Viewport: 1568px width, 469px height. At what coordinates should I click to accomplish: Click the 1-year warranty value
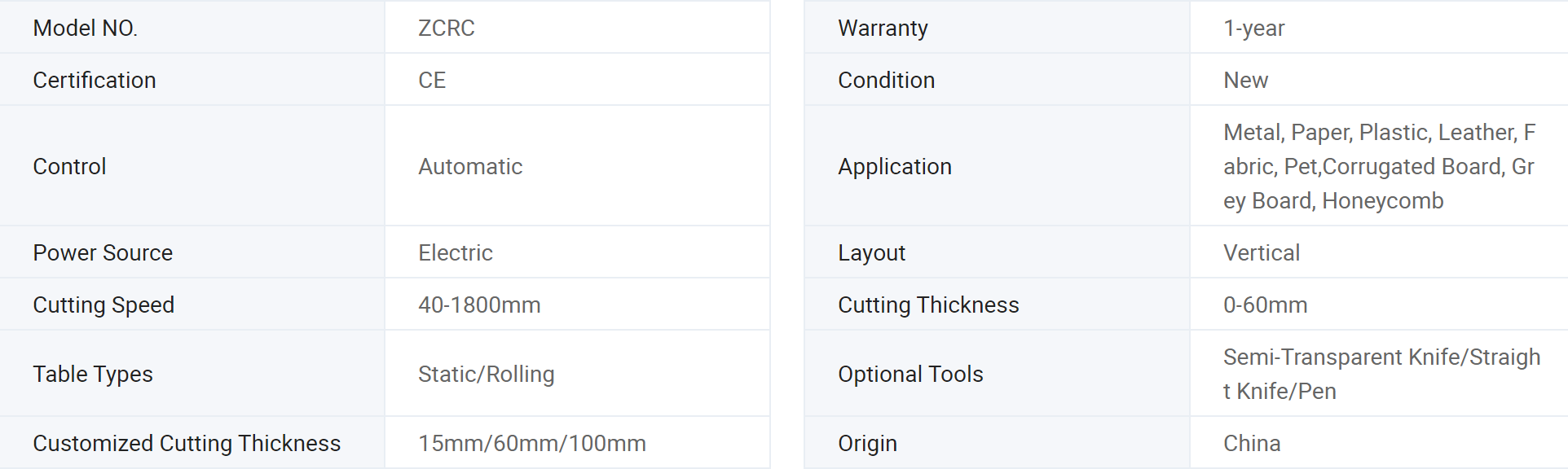coord(1253,28)
